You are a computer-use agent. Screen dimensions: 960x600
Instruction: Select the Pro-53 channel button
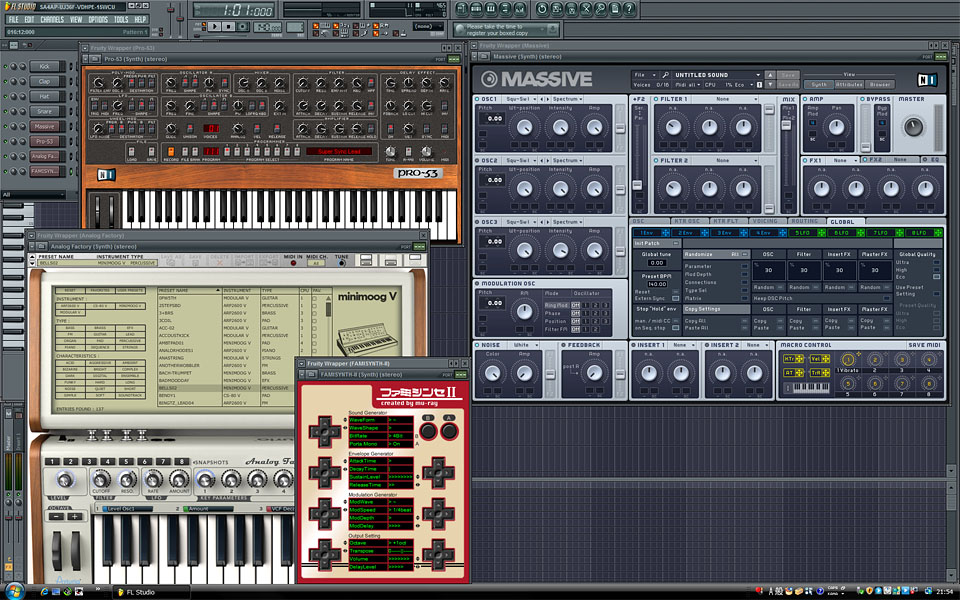(x=45, y=141)
